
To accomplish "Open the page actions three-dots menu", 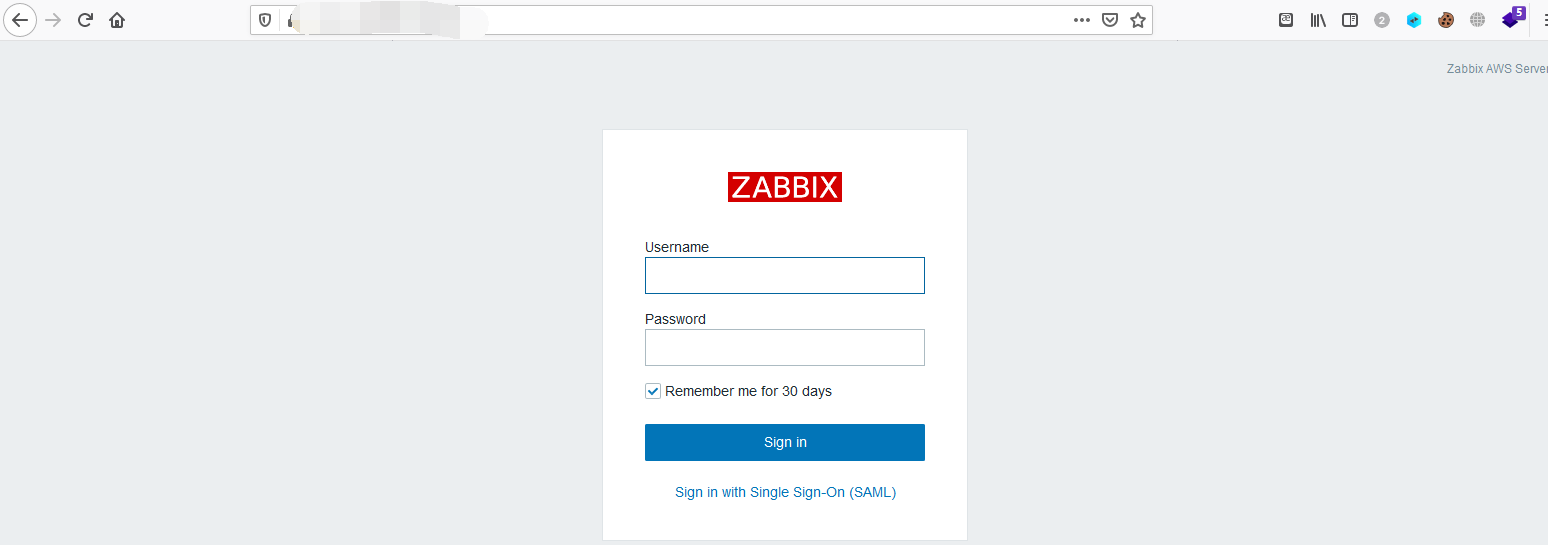I will (x=1082, y=20).
